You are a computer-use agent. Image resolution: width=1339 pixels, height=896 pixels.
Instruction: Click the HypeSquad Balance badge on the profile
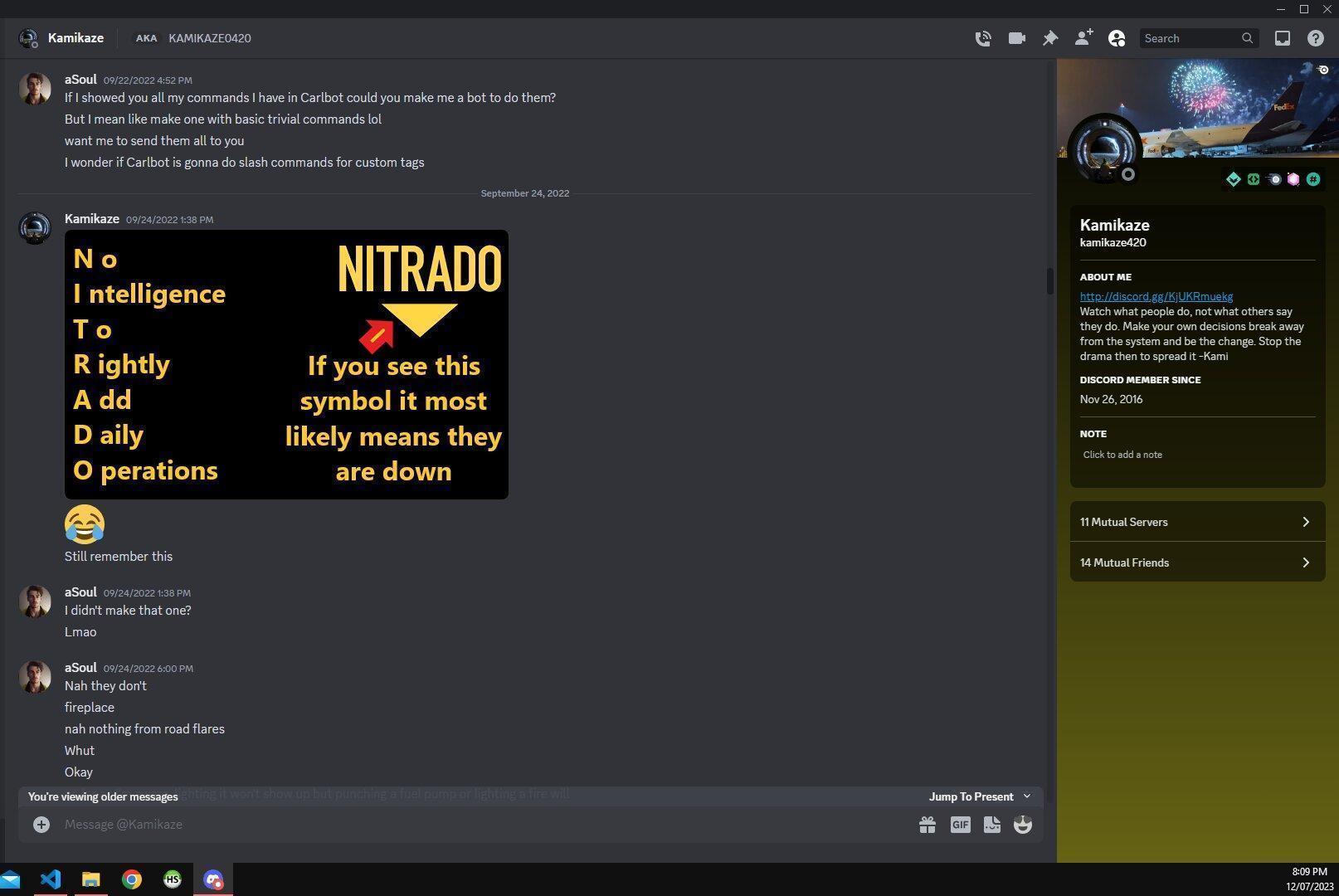(1234, 179)
